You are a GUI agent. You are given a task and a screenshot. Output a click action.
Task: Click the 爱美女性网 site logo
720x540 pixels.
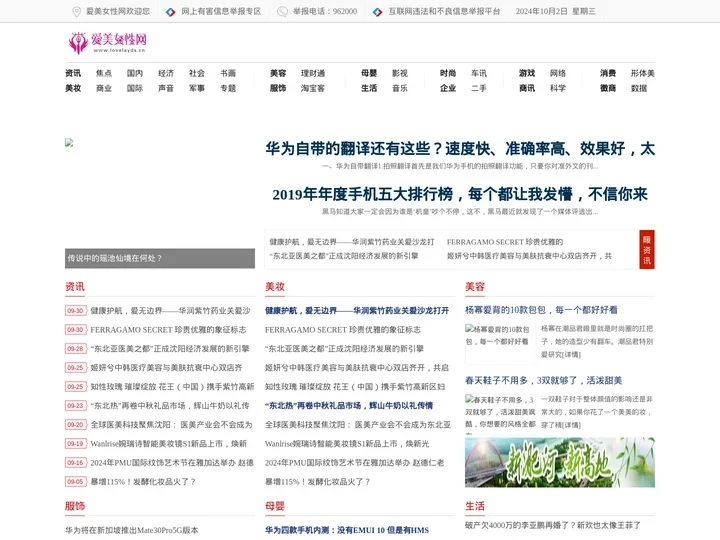(x=108, y=43)
